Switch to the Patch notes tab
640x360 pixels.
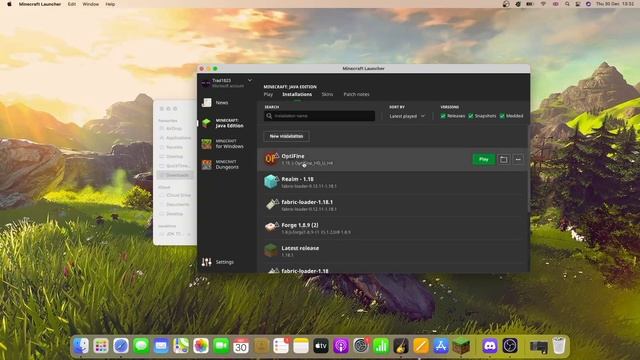click(356, 94)
